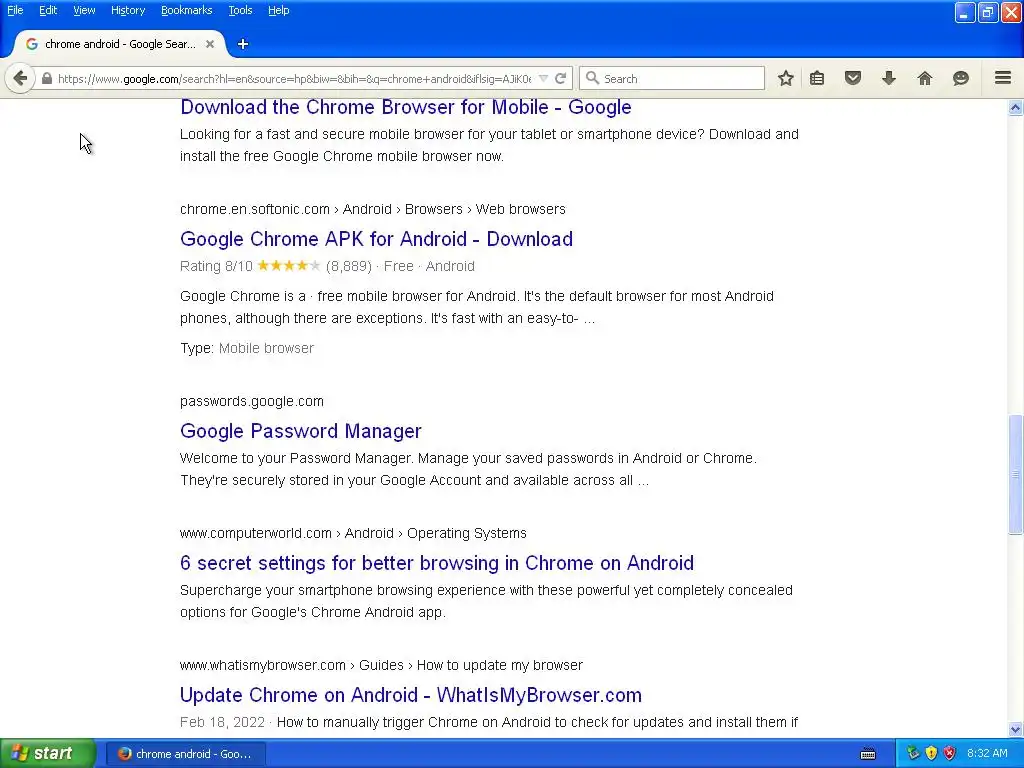Click www.whatismybrowser.com breadcrumb text
This screenshot has width=1024, height=768.
point(381,665)
